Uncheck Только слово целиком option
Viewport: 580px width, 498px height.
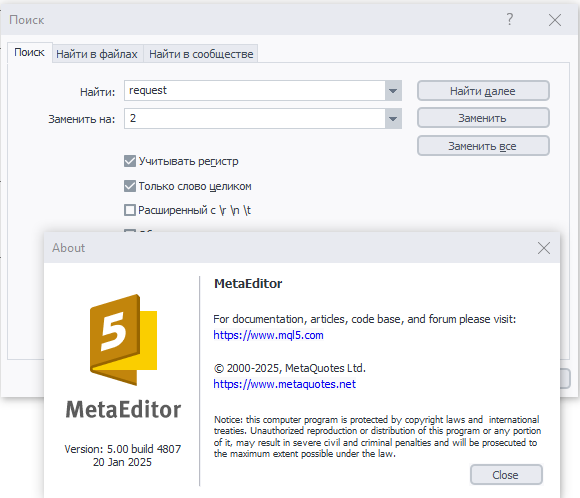click(x=130, y=186)
